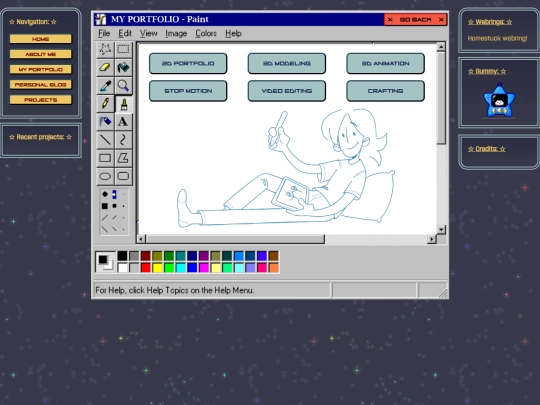
Task: Click the Paint app icon in title bar
Action: [101, 19]
